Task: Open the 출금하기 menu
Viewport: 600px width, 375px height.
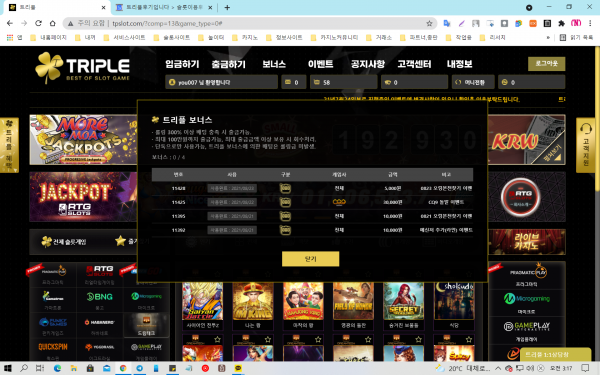Action: (228, 64)
